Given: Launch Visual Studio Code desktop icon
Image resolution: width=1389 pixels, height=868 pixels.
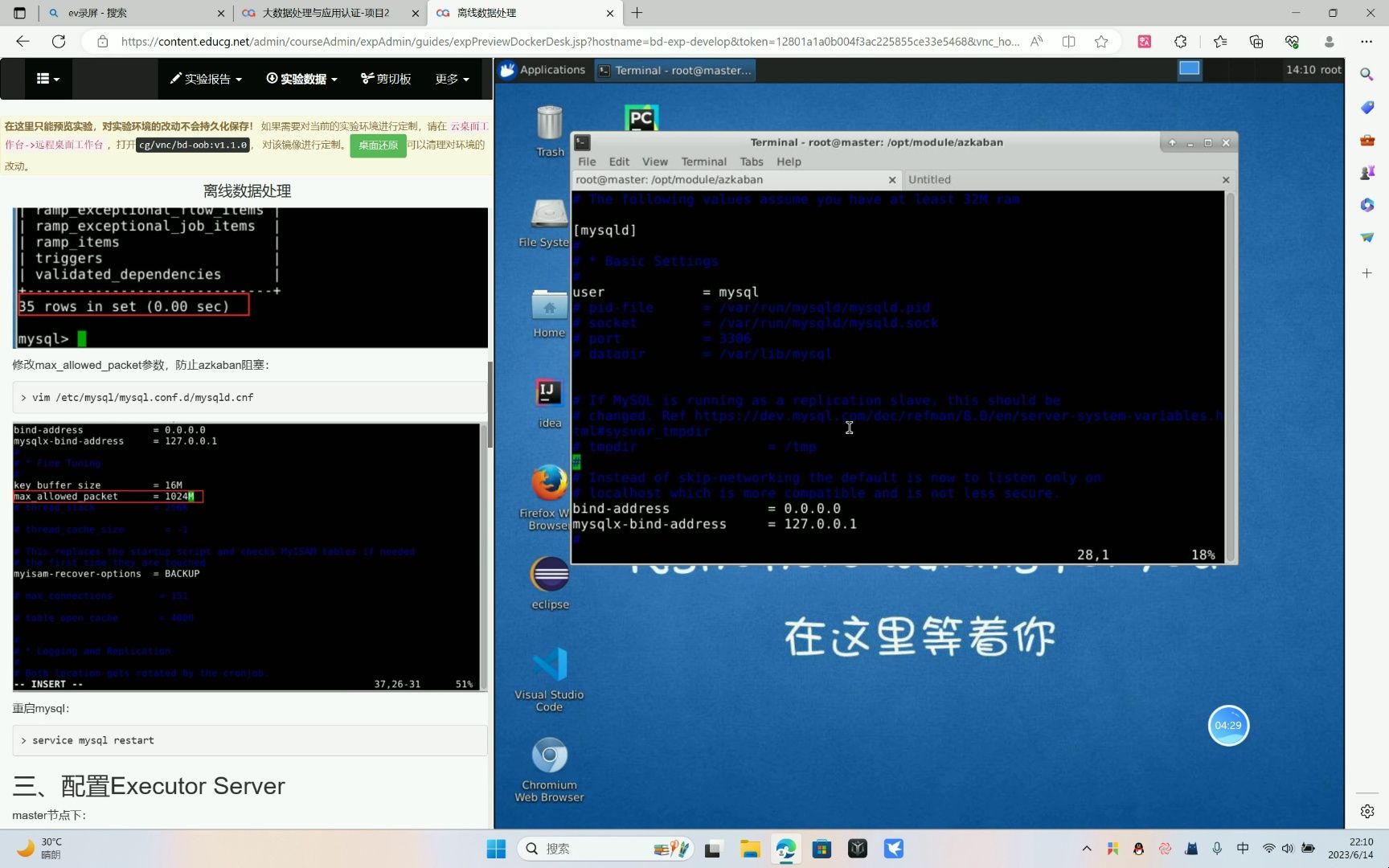Looking at the screenshot, I should click(x=549, y=679).
